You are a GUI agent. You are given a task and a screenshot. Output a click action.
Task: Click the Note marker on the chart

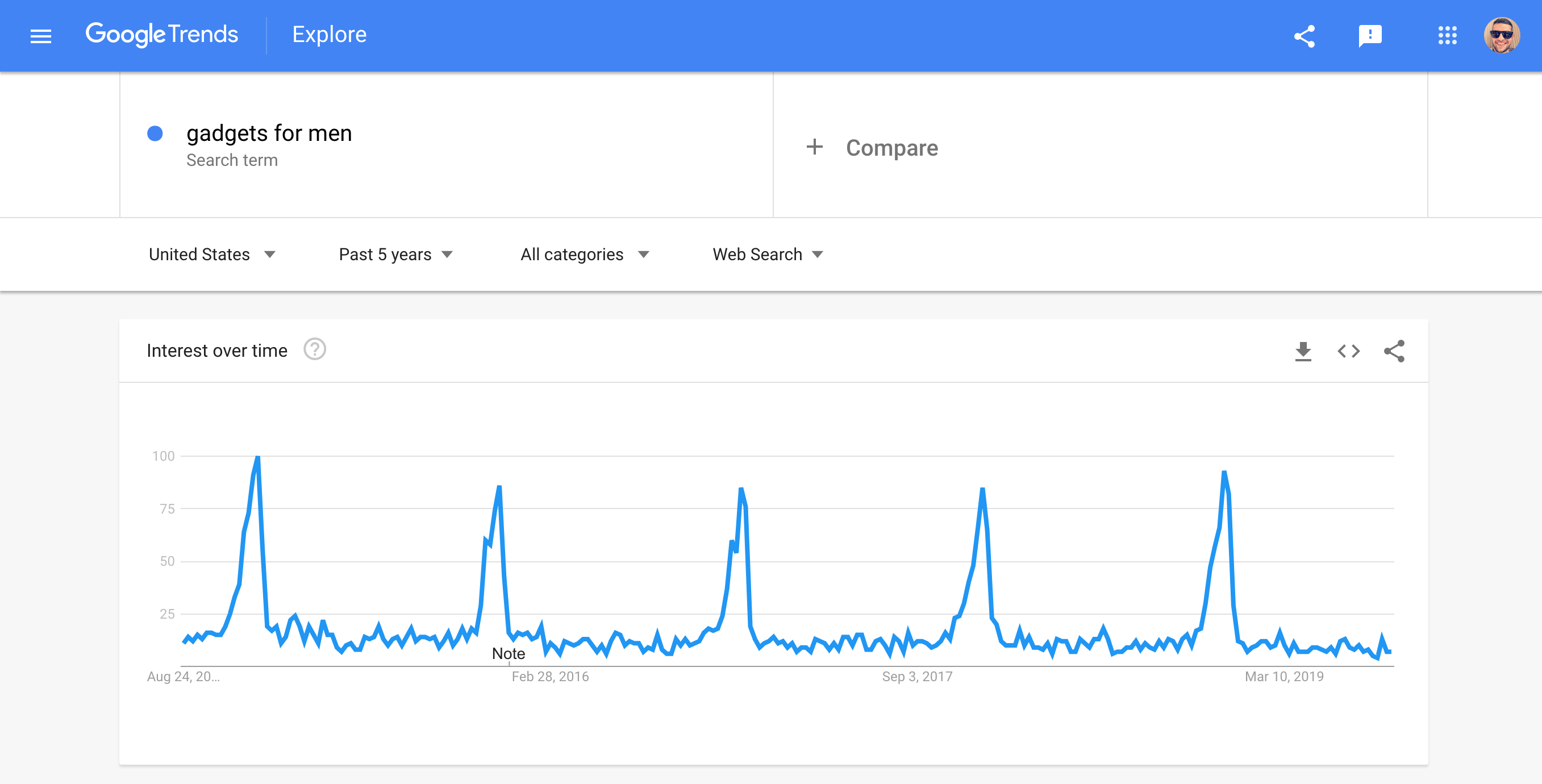click(508, 654)
